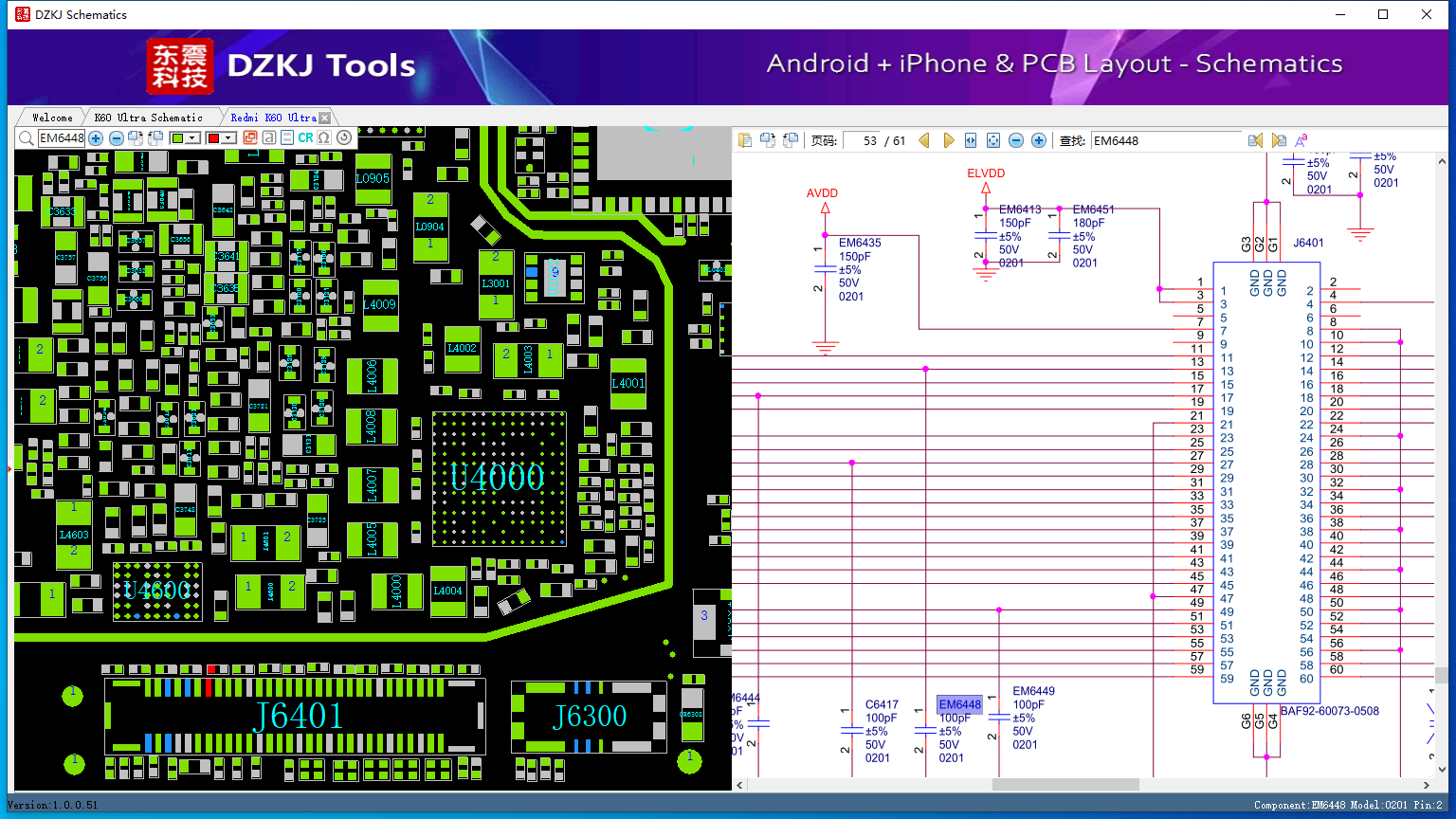Click the PCB search magnifier icon

[x=26, y=138]
